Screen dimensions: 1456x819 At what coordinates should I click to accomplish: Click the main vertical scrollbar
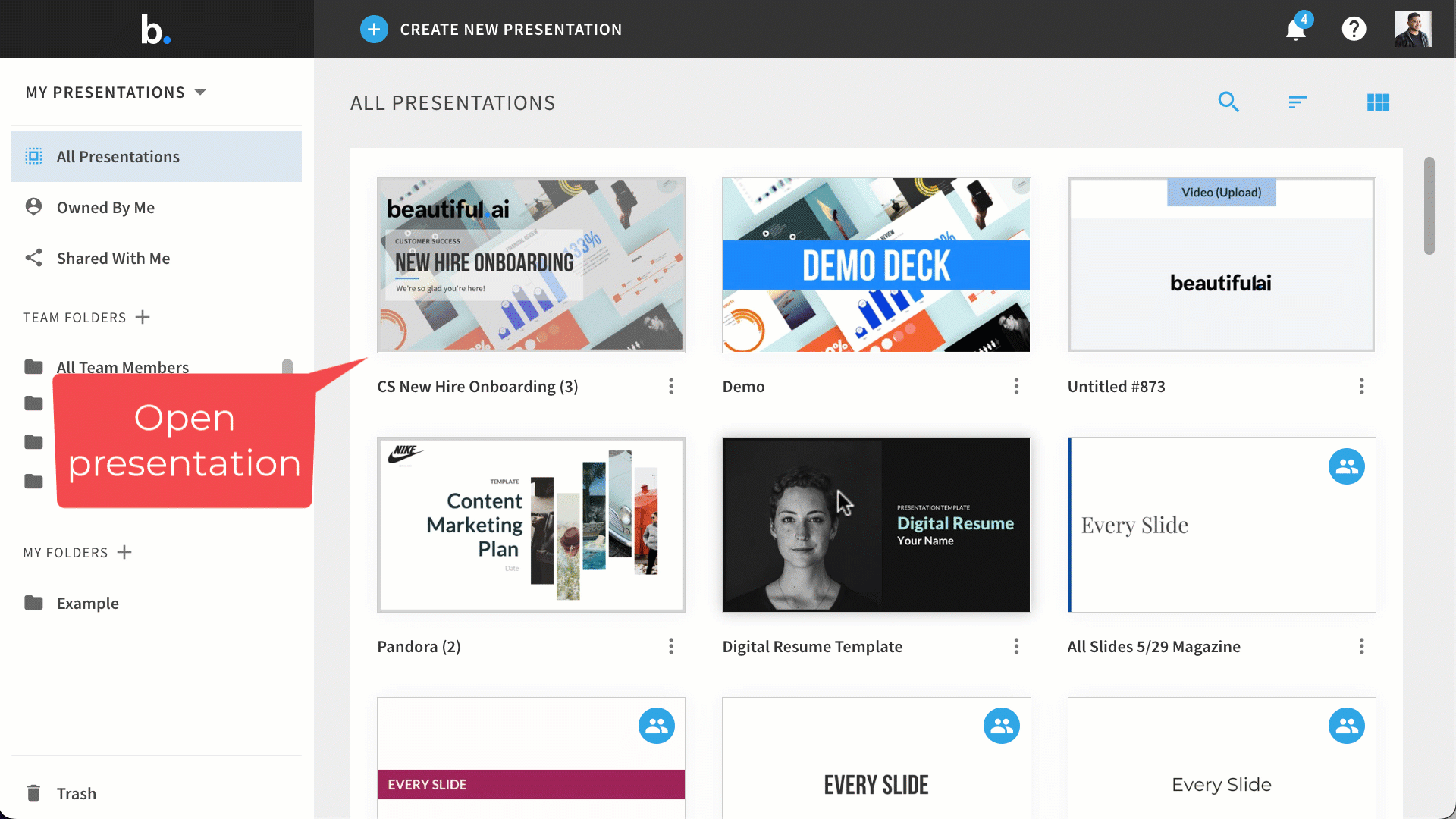point(1429,206)
